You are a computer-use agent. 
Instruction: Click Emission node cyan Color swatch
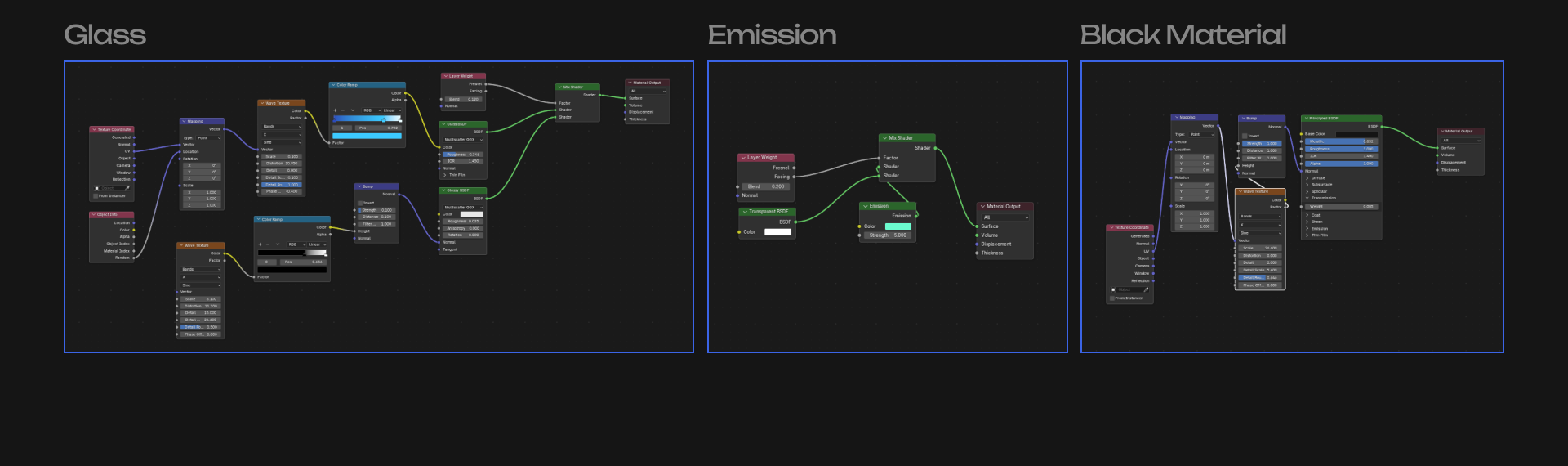coord(898,226)
